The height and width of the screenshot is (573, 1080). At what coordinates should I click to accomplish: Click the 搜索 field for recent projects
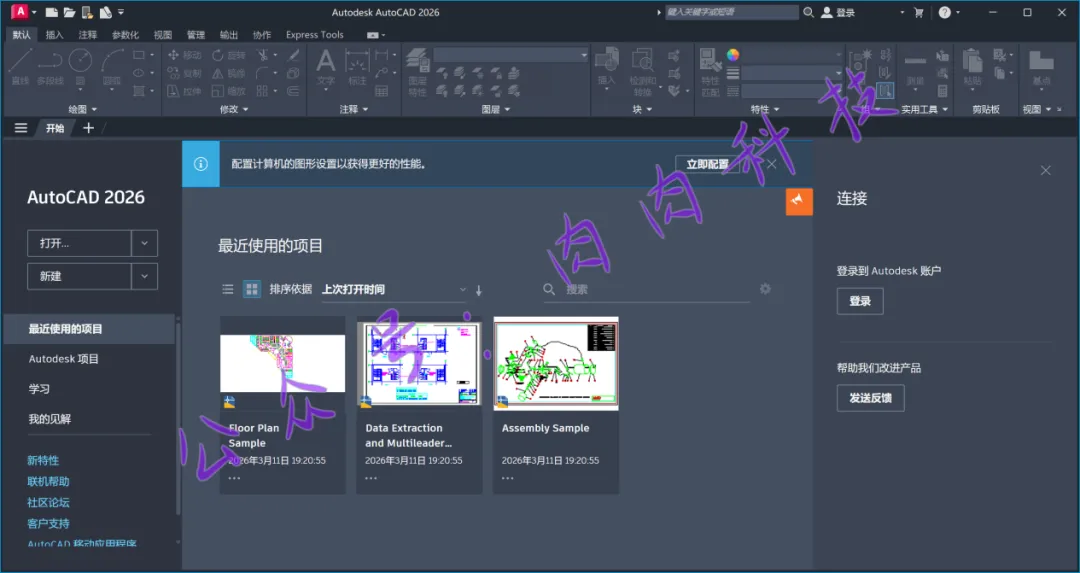(647, 289)
